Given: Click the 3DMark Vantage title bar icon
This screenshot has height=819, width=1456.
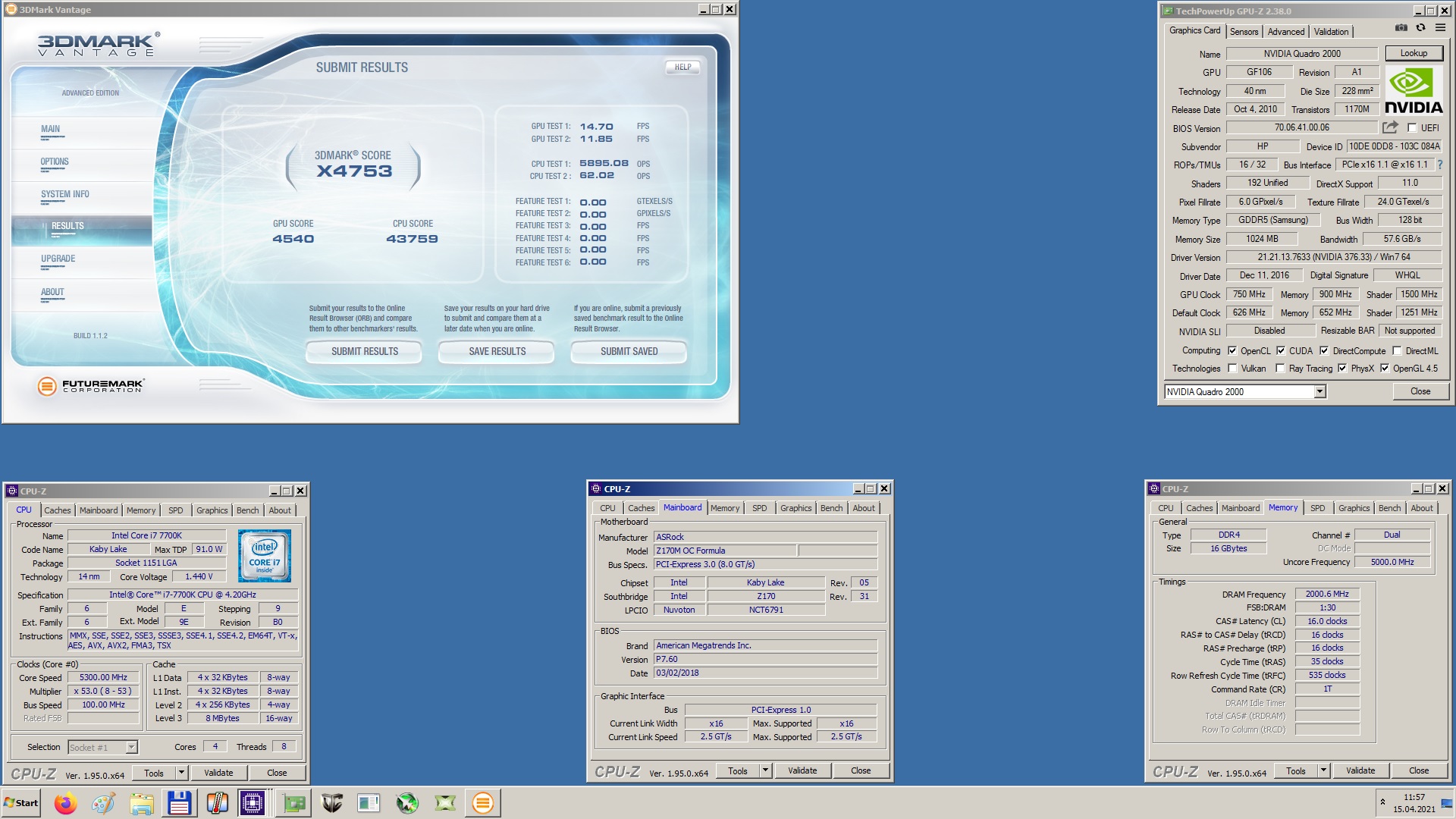Looking at the screenshot, I should [x=11, y=10].
